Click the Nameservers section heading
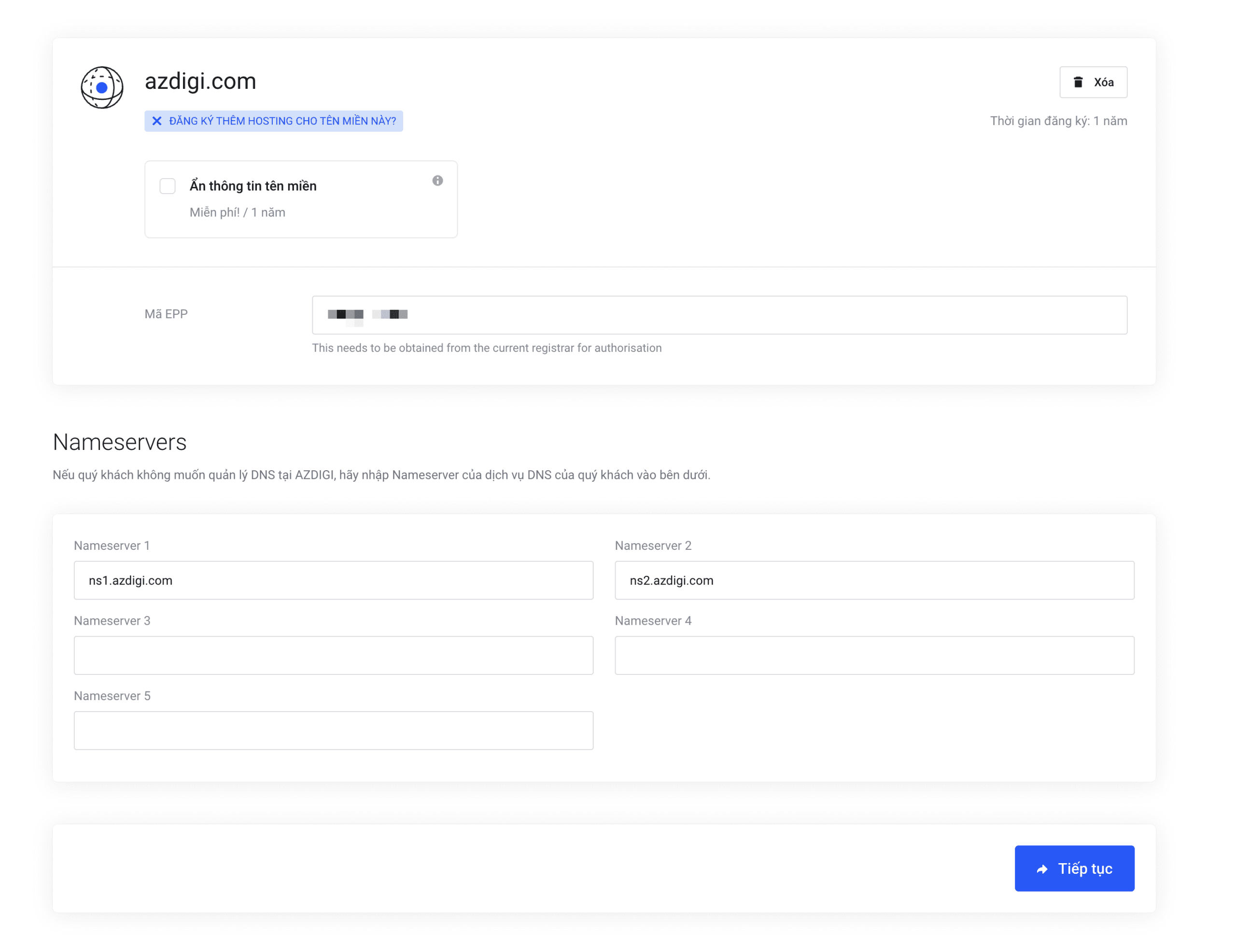Image resolution: width=1236 pixels, height=952 pixels. [119, 442]
